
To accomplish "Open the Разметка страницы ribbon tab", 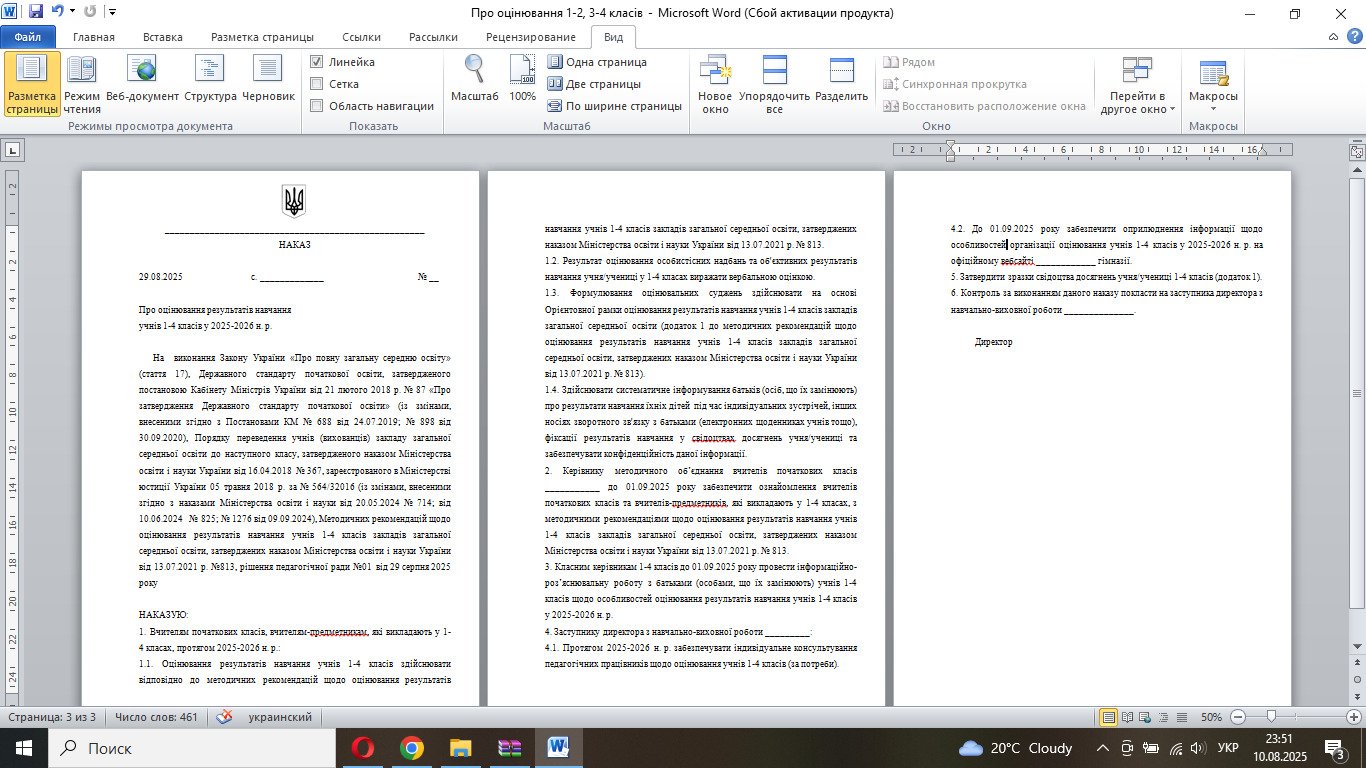I will (x=262, y=37).
